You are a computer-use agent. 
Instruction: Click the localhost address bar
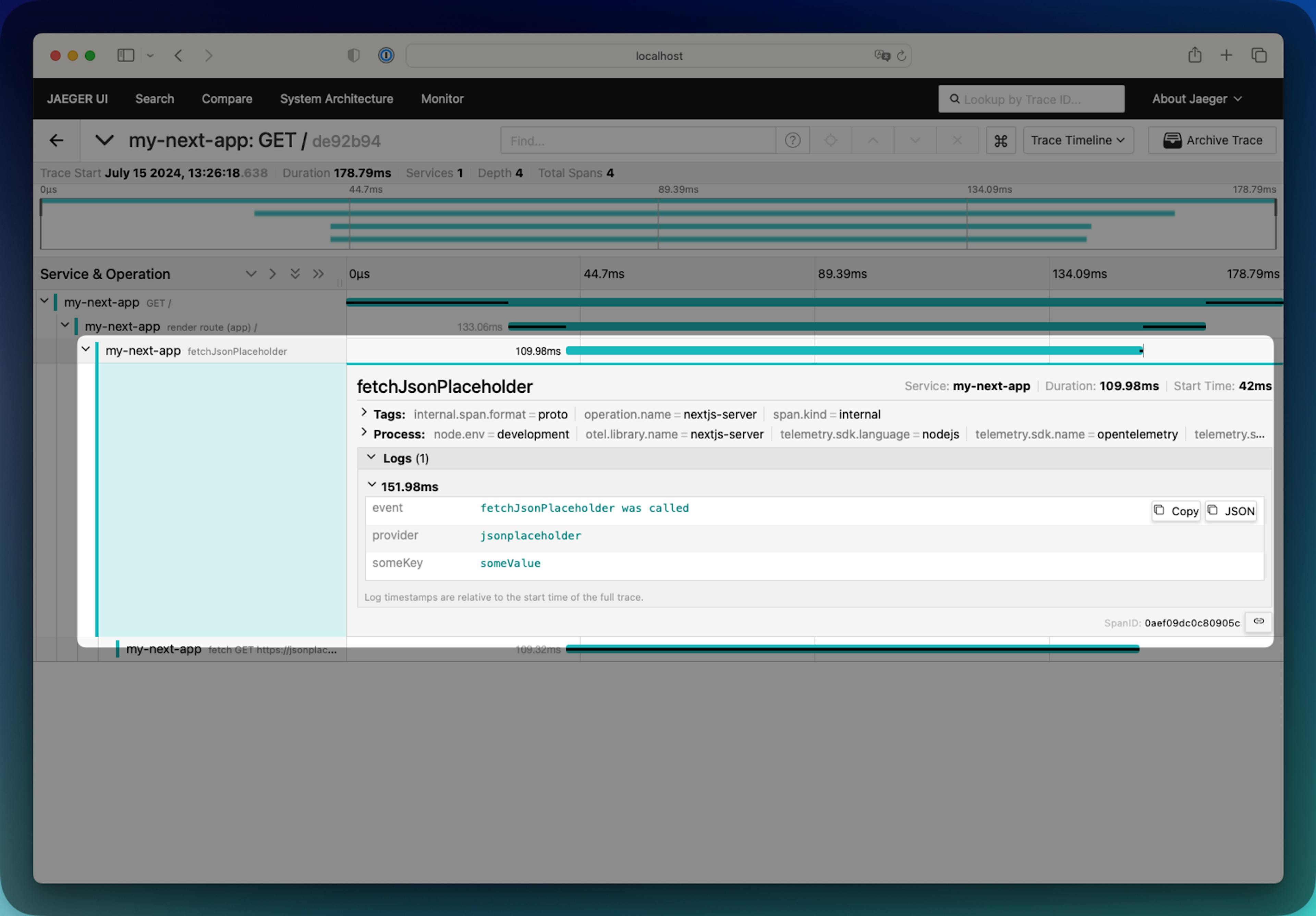click(659, 56)
